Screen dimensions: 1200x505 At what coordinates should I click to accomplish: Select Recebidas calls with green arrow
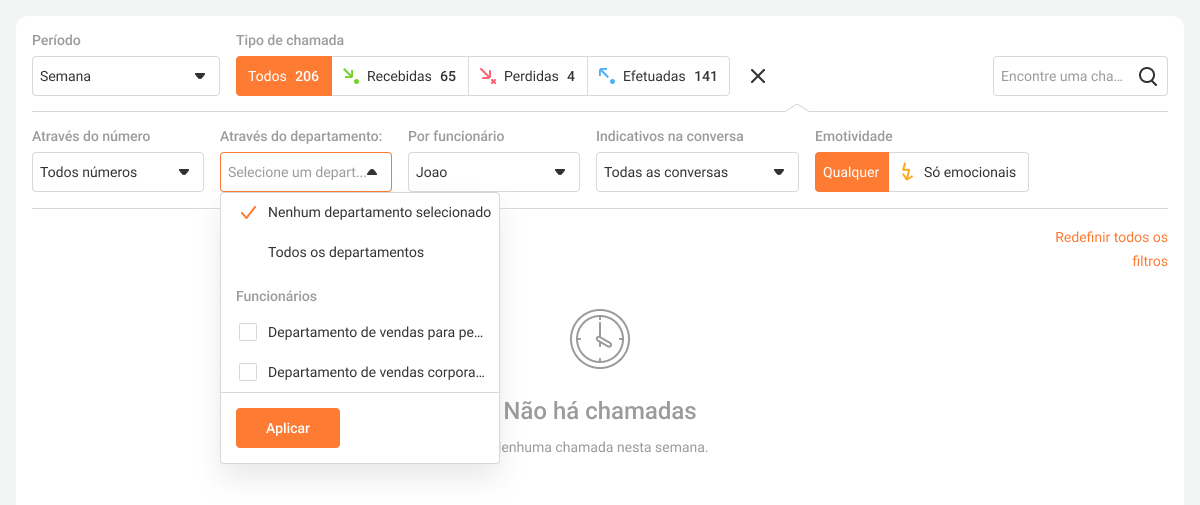pos(400,76)
